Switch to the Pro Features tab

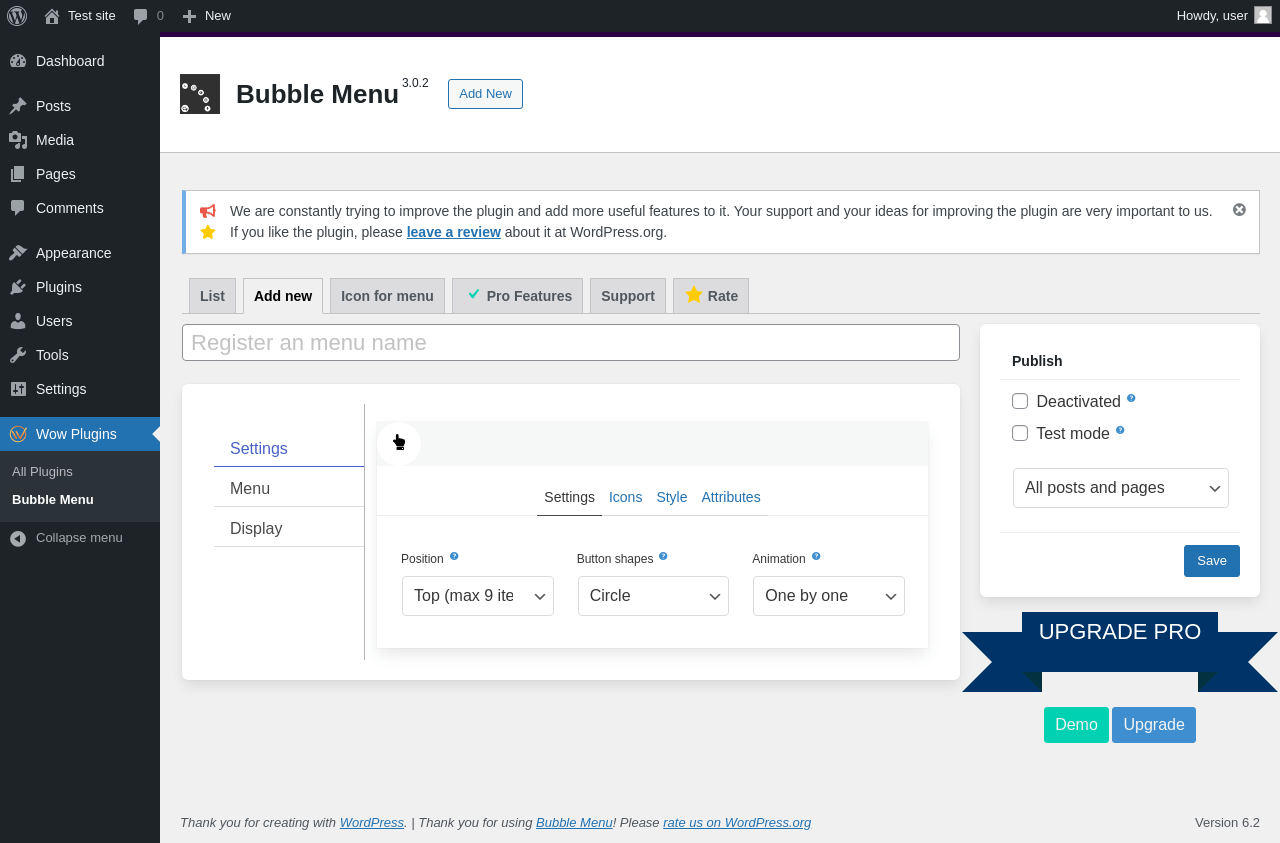517,296
